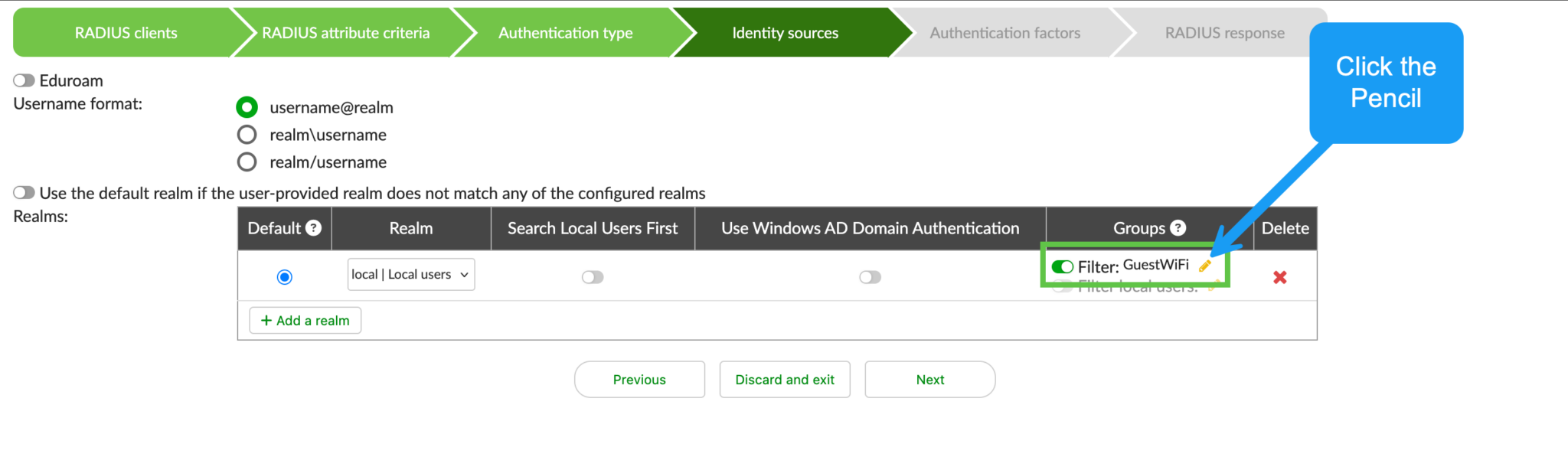Click the red X delete icon in realm row
The height and width of the screenshot is (457, 1568).
(x=1279, y=277)
